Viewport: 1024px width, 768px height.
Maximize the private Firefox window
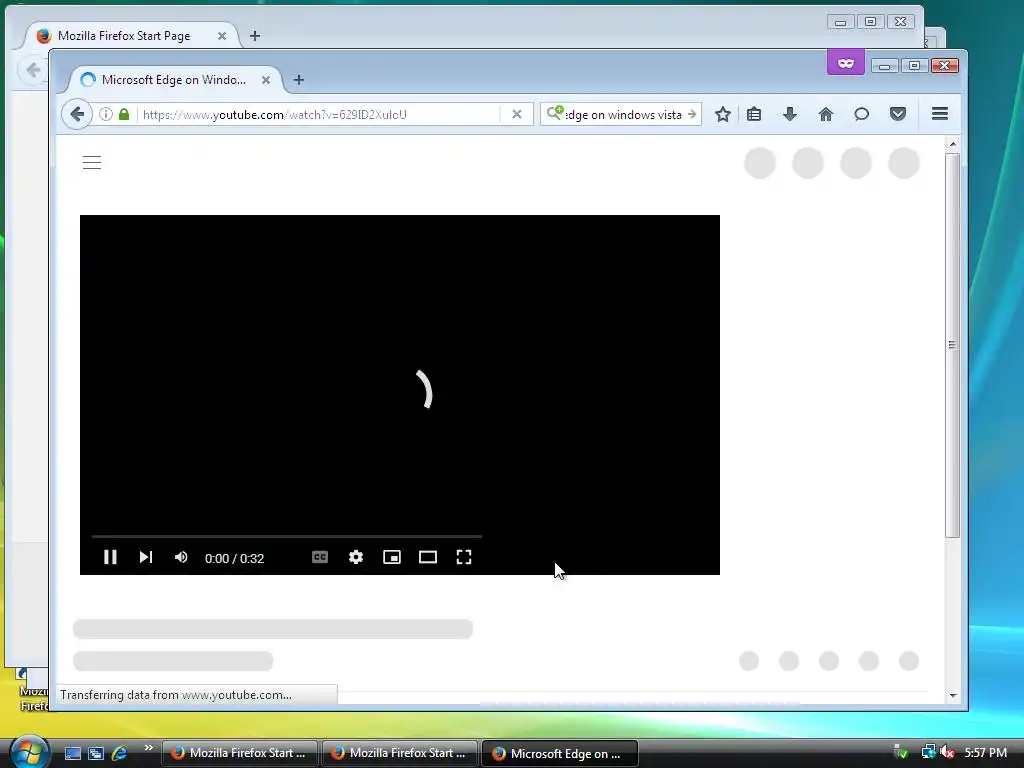(x=914, y=66)
